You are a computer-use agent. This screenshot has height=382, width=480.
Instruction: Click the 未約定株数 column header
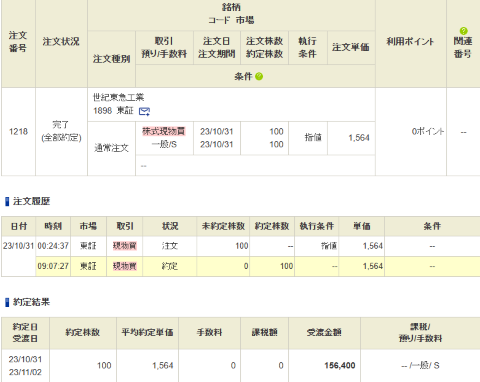223,226
